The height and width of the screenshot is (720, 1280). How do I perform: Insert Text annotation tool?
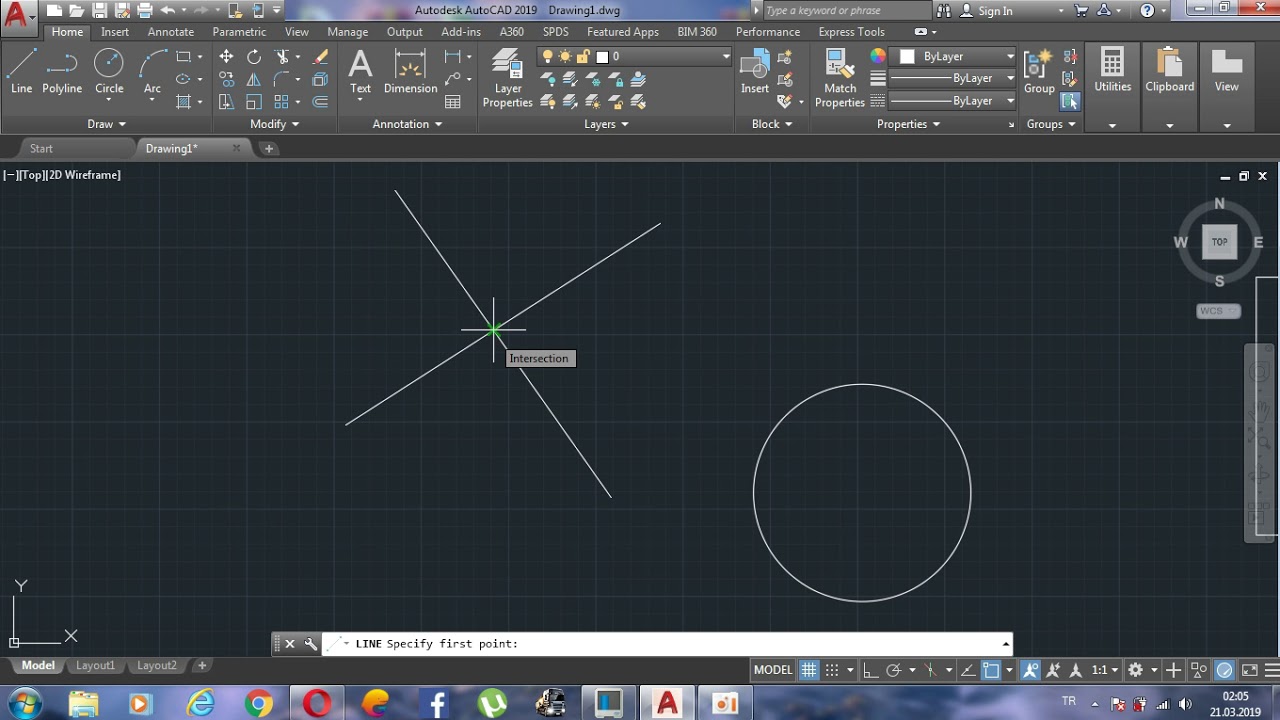pos(360,72)
